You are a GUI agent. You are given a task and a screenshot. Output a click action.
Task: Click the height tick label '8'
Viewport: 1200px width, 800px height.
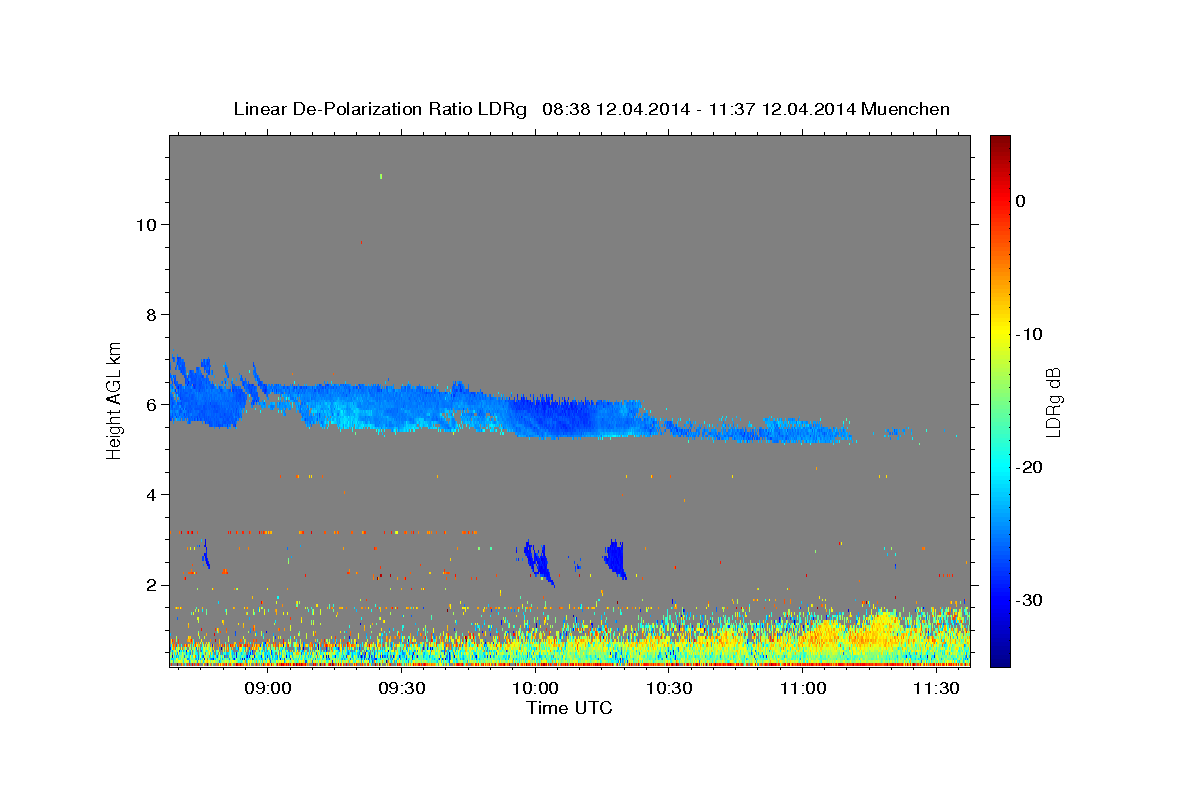150,314
